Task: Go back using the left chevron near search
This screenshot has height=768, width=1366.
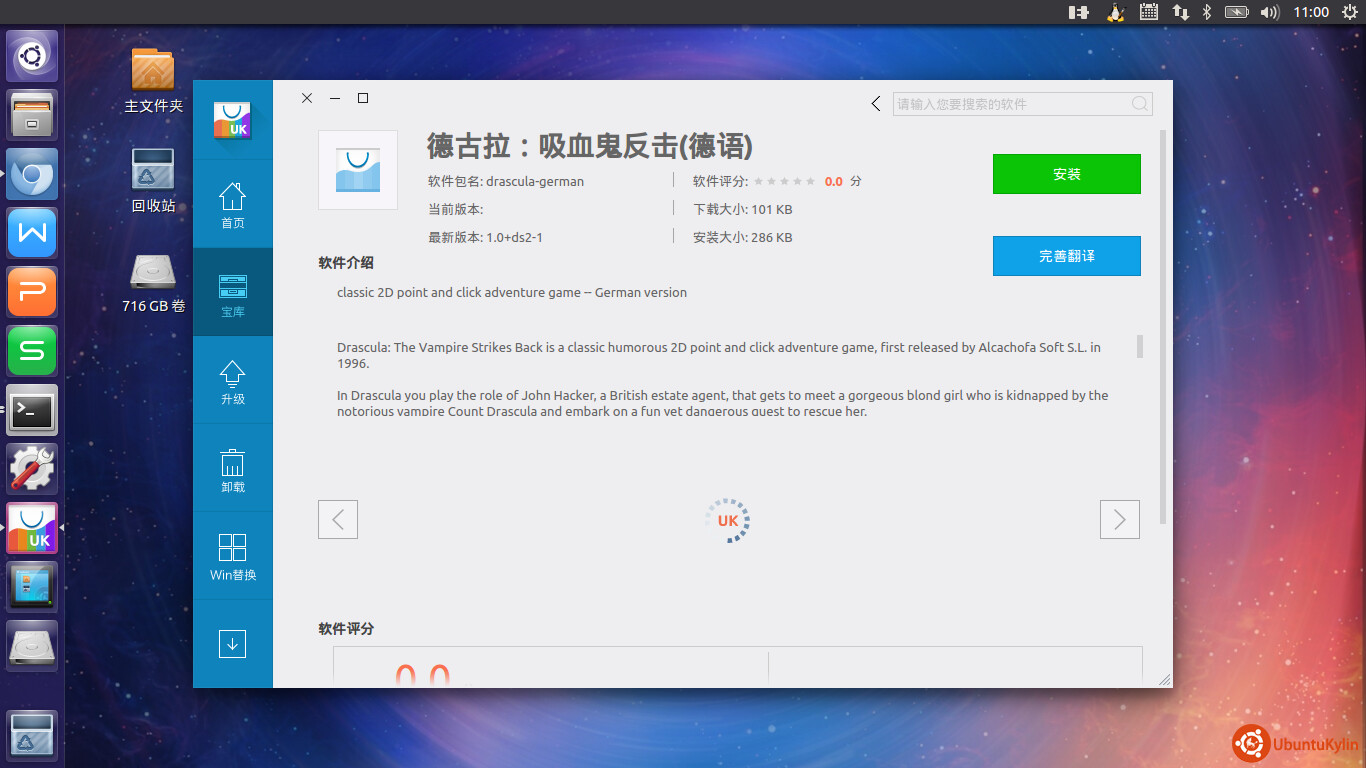Action: 876,104
